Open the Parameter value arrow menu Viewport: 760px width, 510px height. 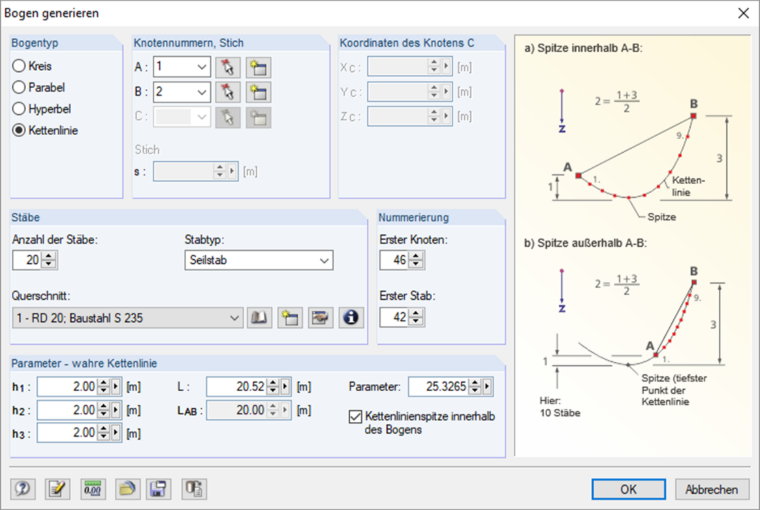coord(487,387)
